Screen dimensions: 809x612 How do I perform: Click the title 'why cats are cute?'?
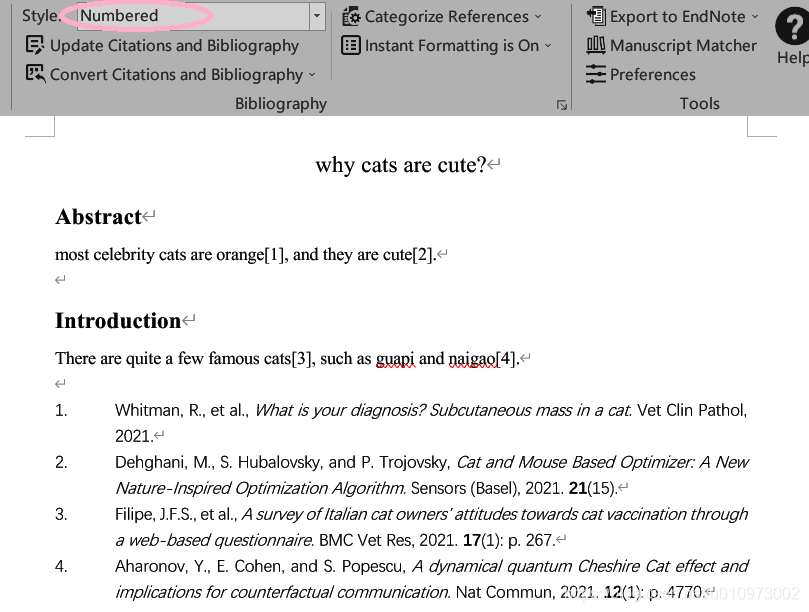401,165
